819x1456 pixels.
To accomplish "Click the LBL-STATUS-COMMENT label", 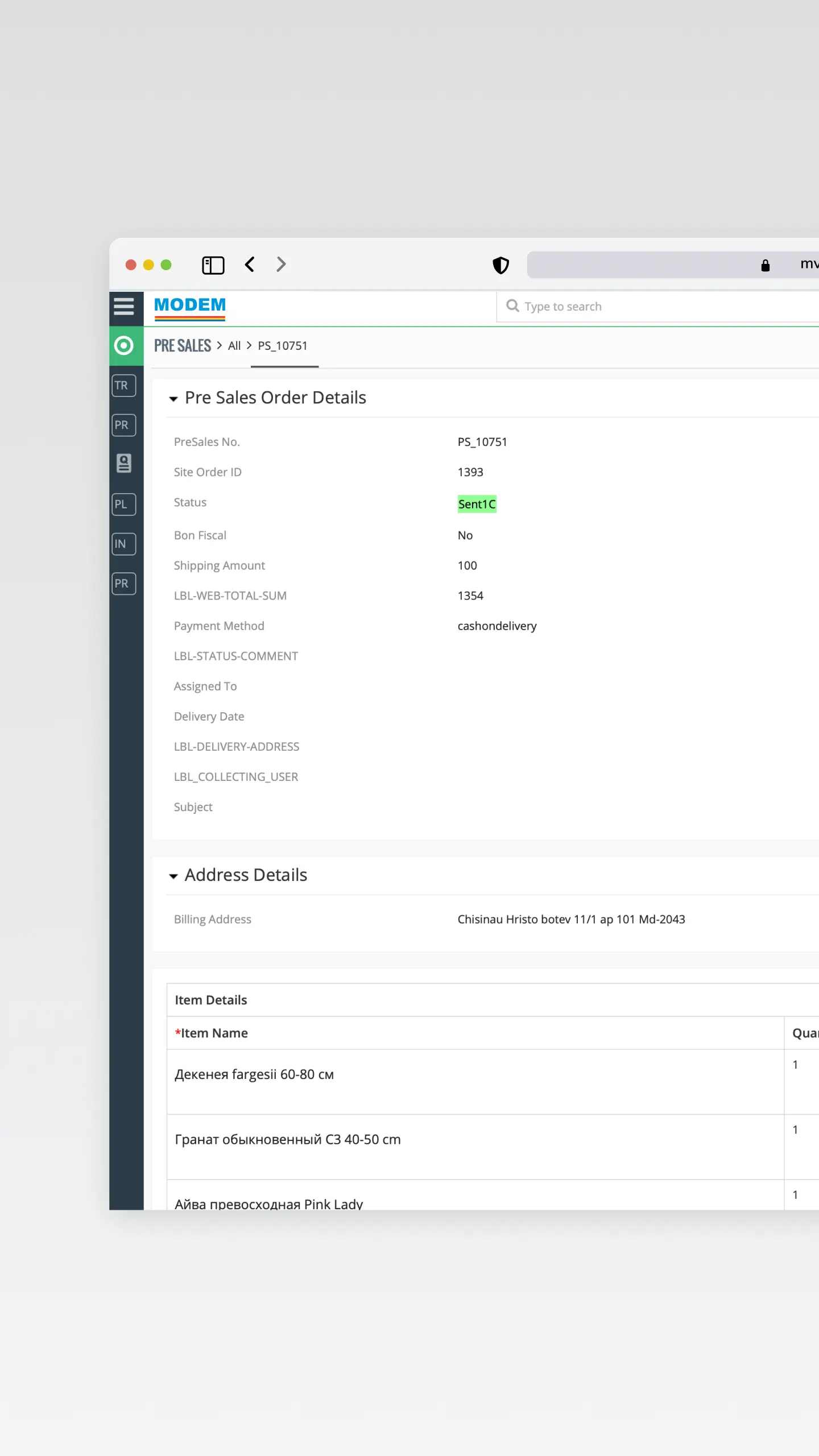I will 235,656.
